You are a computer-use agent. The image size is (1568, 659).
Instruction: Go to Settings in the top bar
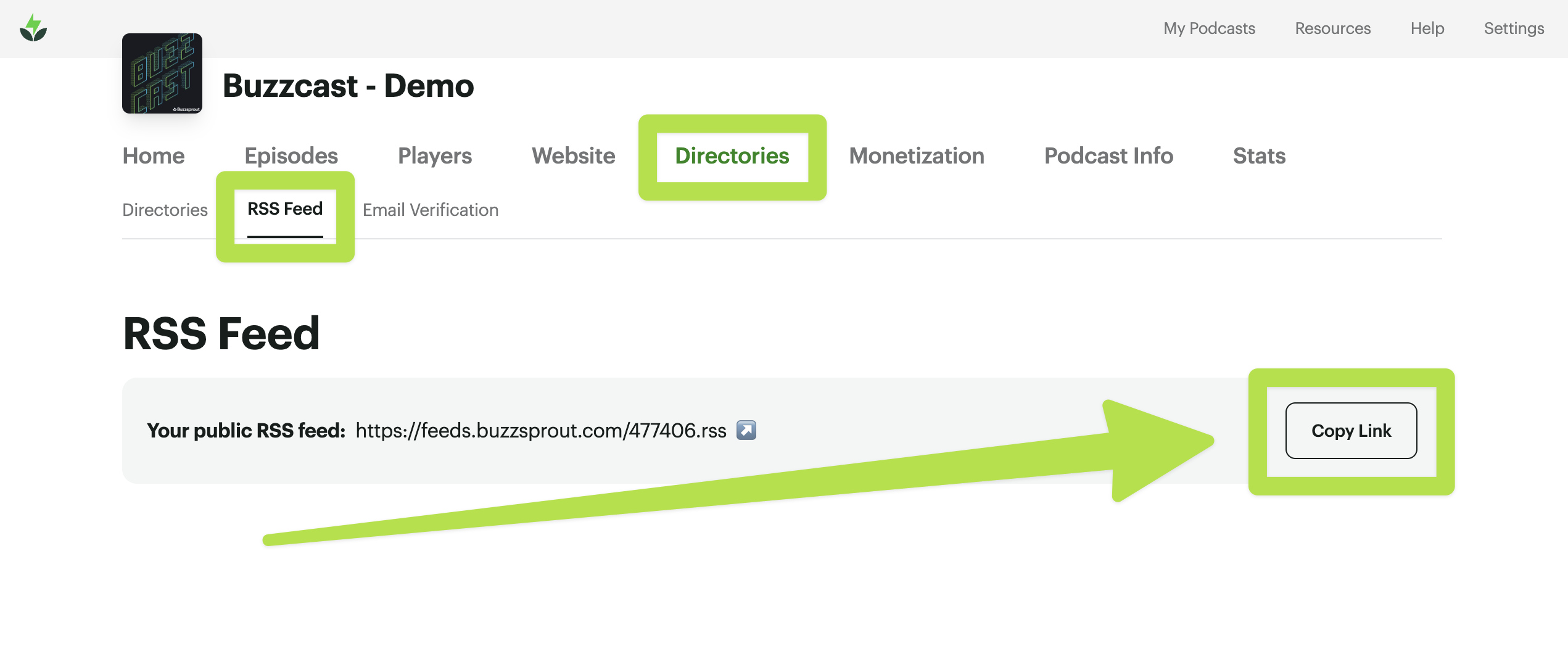1514,28
